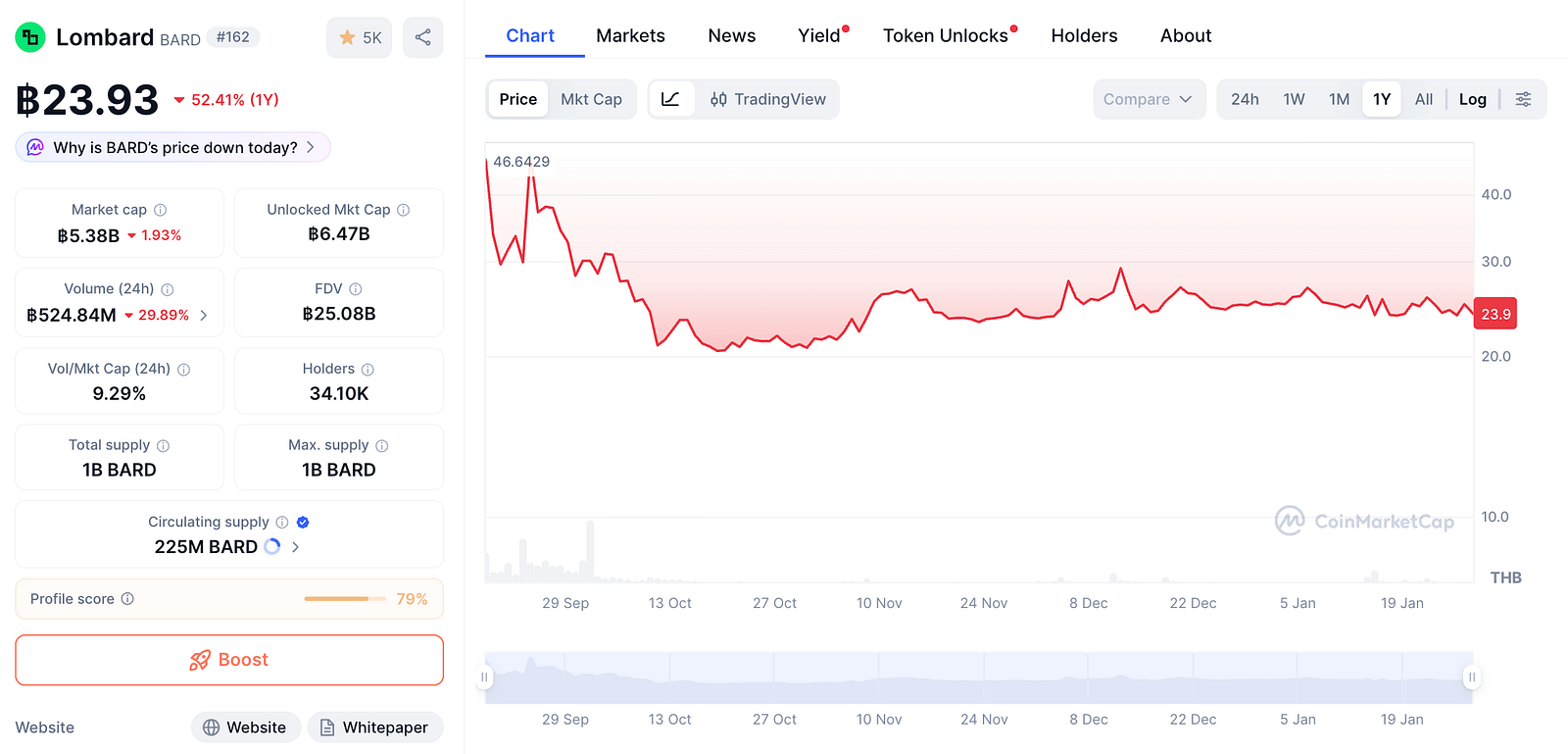Click the candlestick icon in TradingView button
Image resolution: width=1568 pixels, height=754 pixels.
pyautogui.click(x=718, y=99)
